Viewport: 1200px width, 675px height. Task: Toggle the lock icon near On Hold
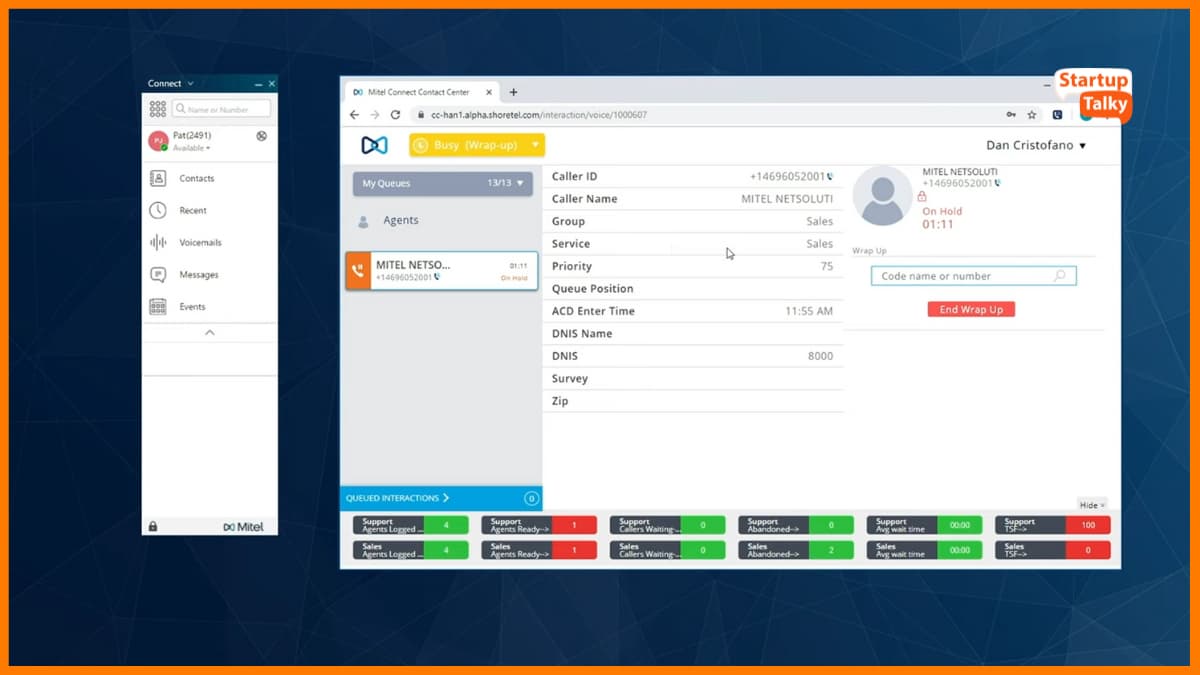click(x=922, y=199)
